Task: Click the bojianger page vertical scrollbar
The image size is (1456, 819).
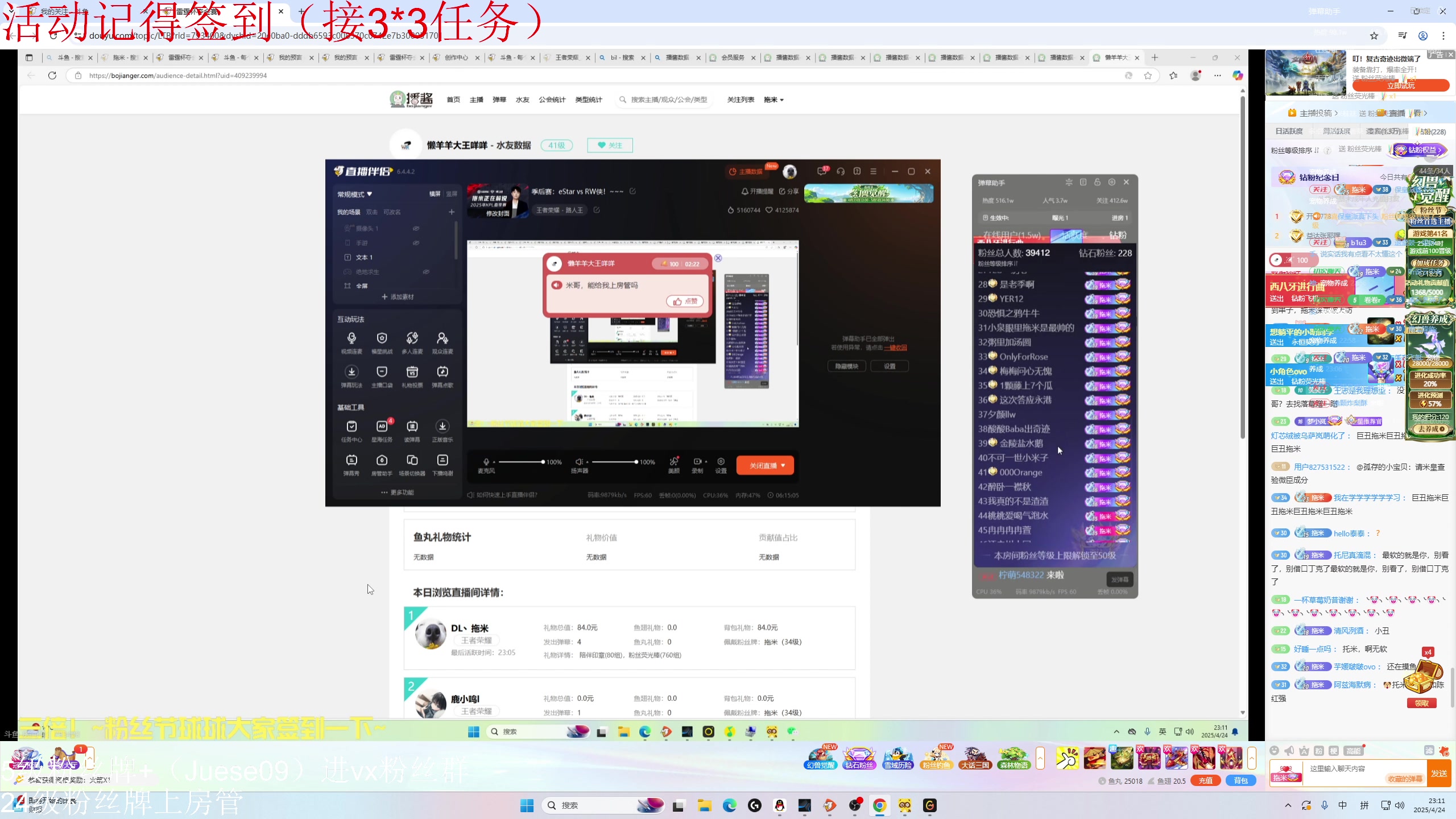Action: (x=1243, y=267)
